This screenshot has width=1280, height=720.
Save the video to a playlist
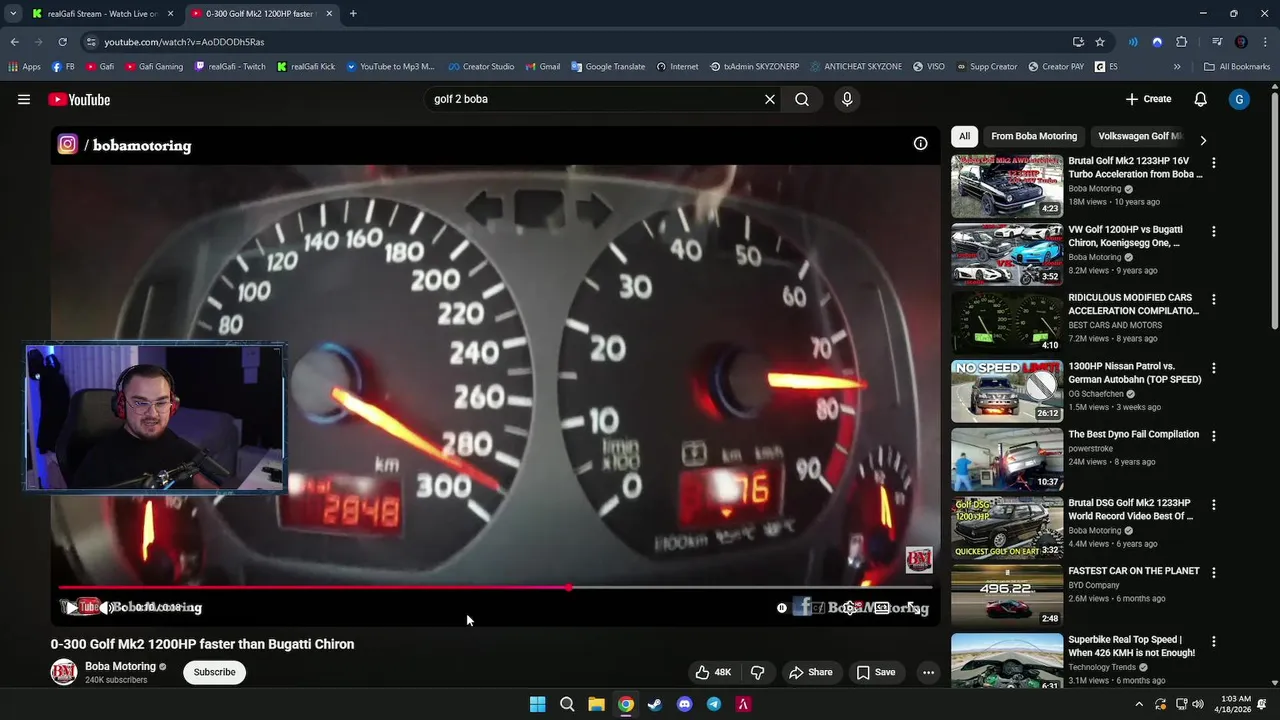tap(875, 672)
